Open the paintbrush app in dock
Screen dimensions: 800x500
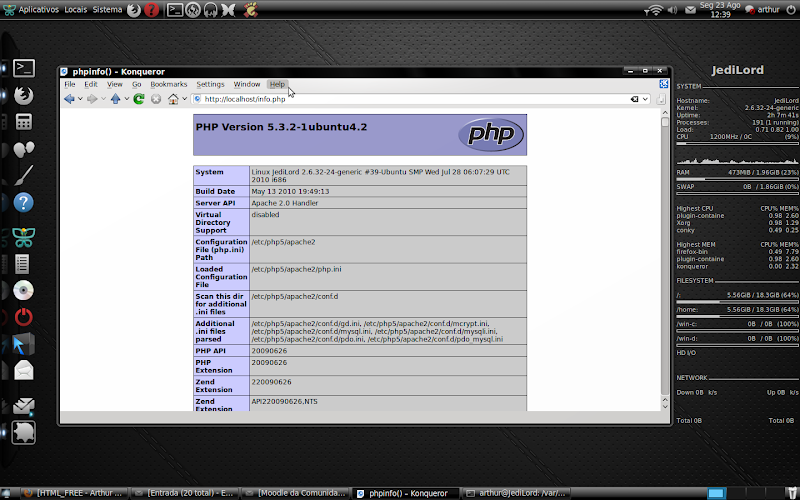23,176
